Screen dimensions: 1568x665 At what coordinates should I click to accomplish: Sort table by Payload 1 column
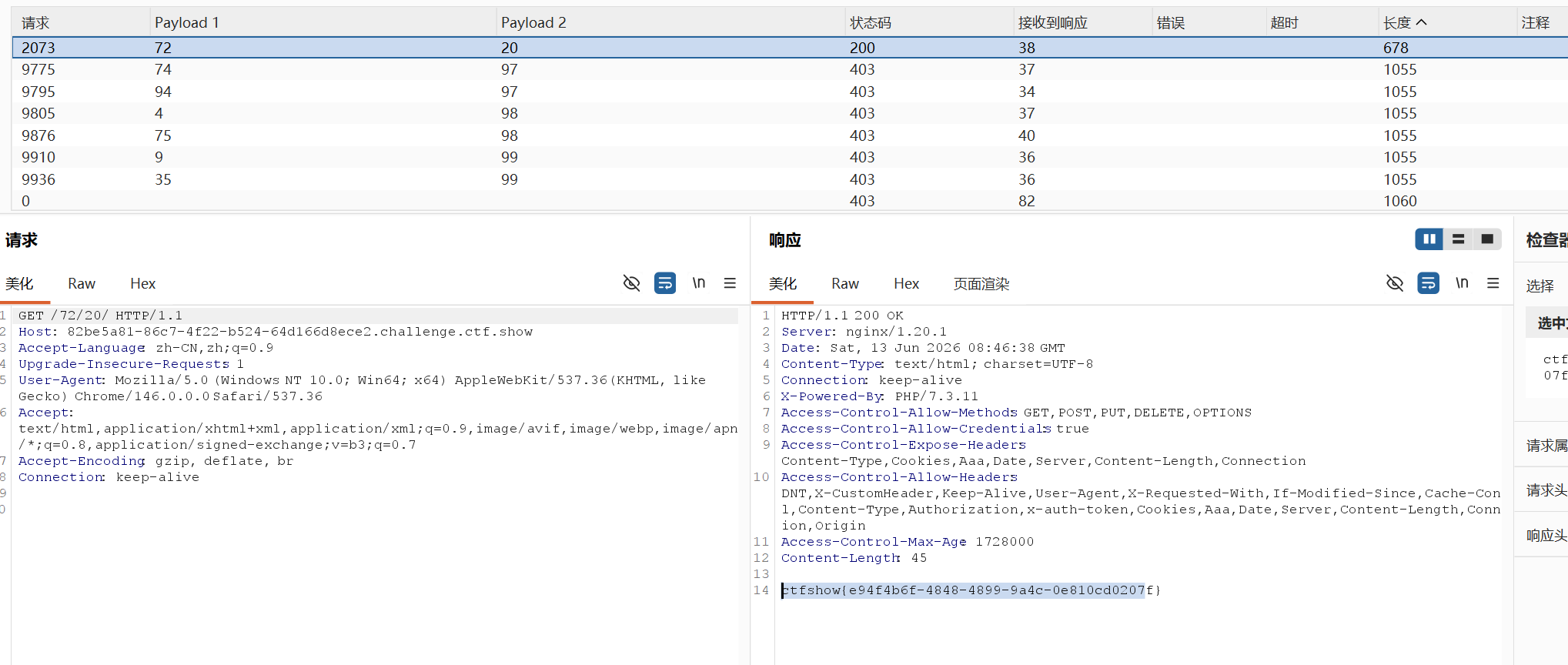[323, 22]
